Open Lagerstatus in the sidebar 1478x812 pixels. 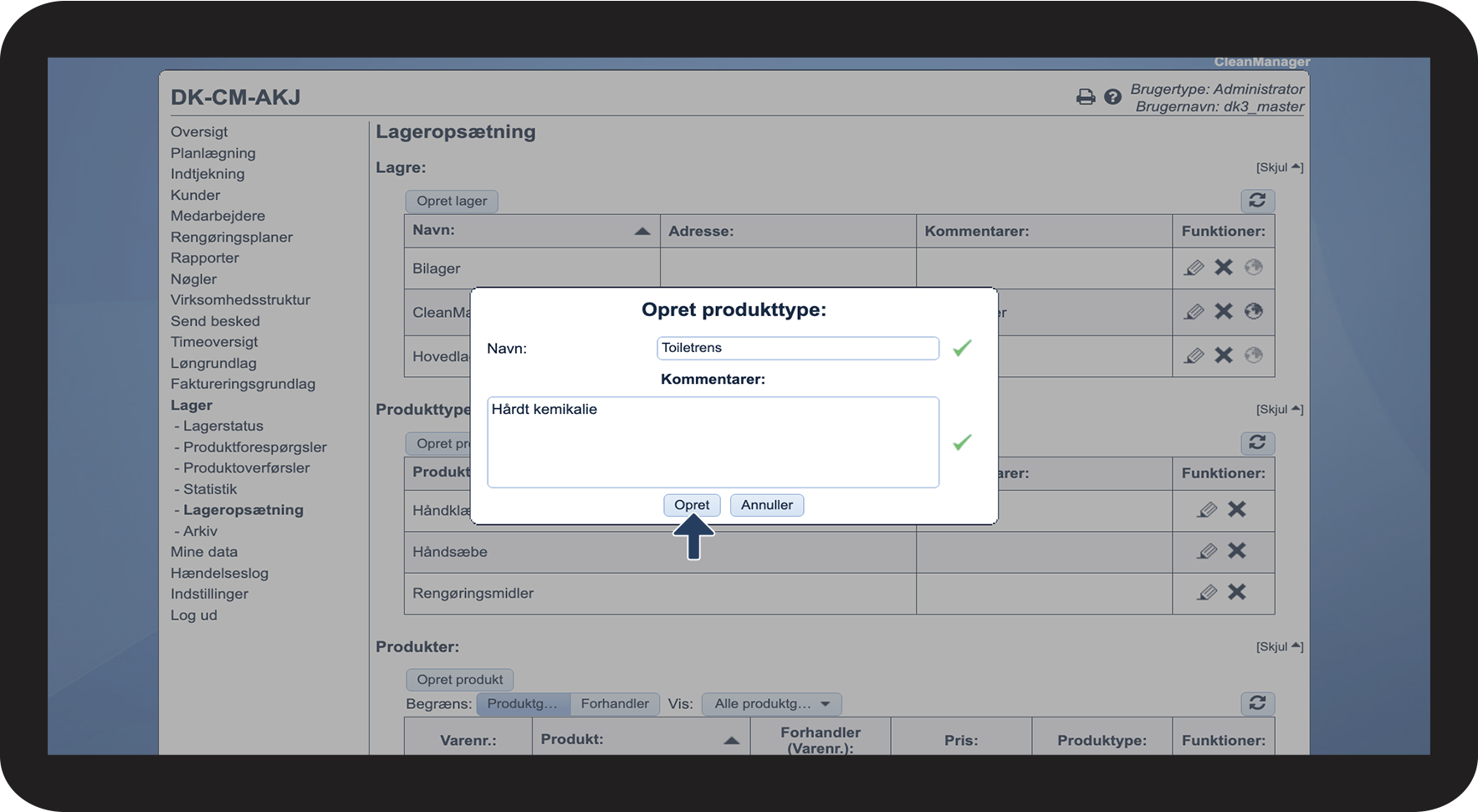coord(222,426)
